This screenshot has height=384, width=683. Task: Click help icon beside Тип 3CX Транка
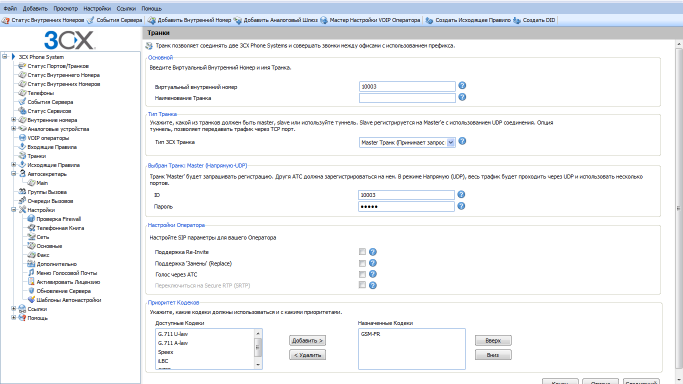click(x=462, y=141)
